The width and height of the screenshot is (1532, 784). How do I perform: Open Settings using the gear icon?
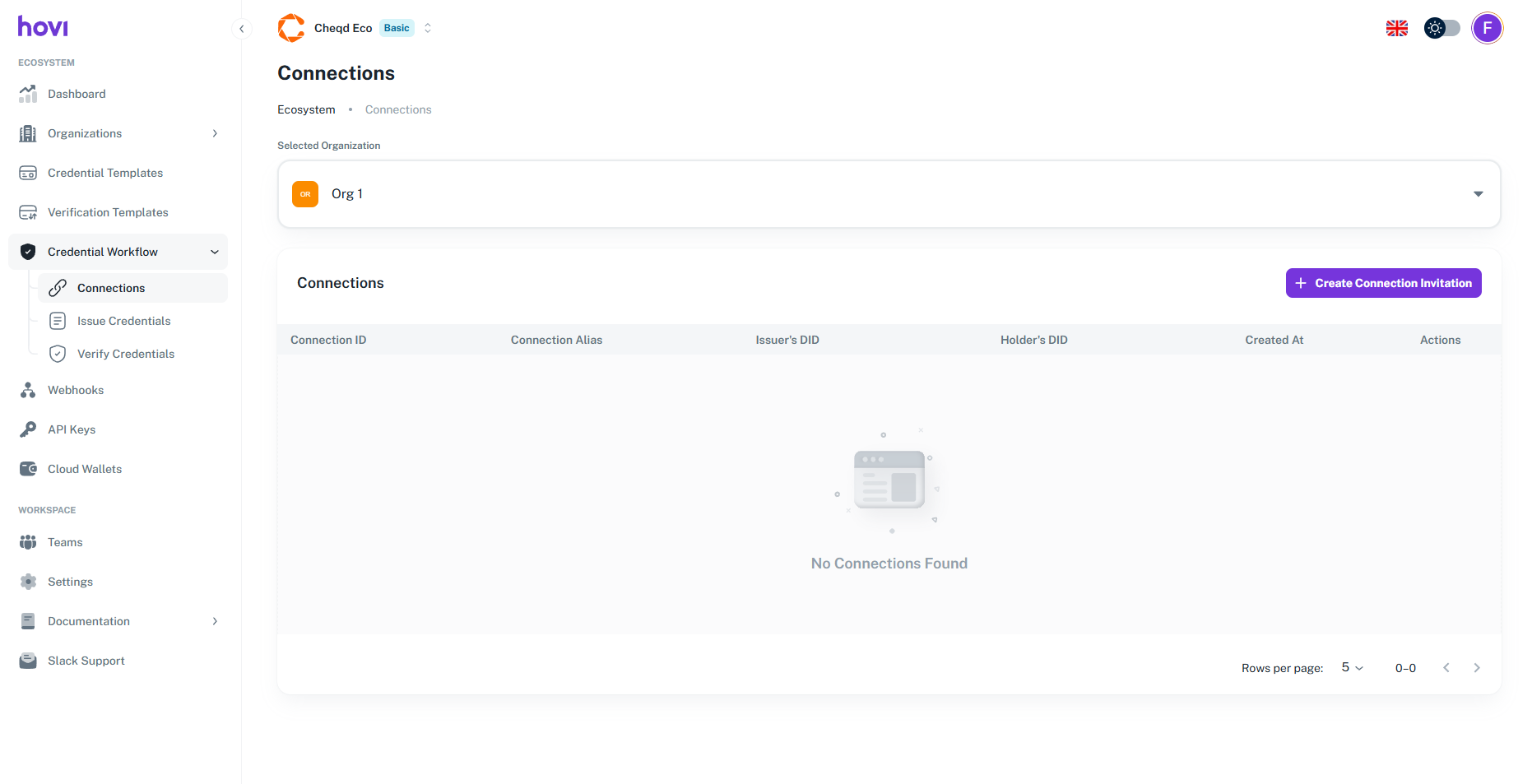pyautogui.click(x=28, y=582)
